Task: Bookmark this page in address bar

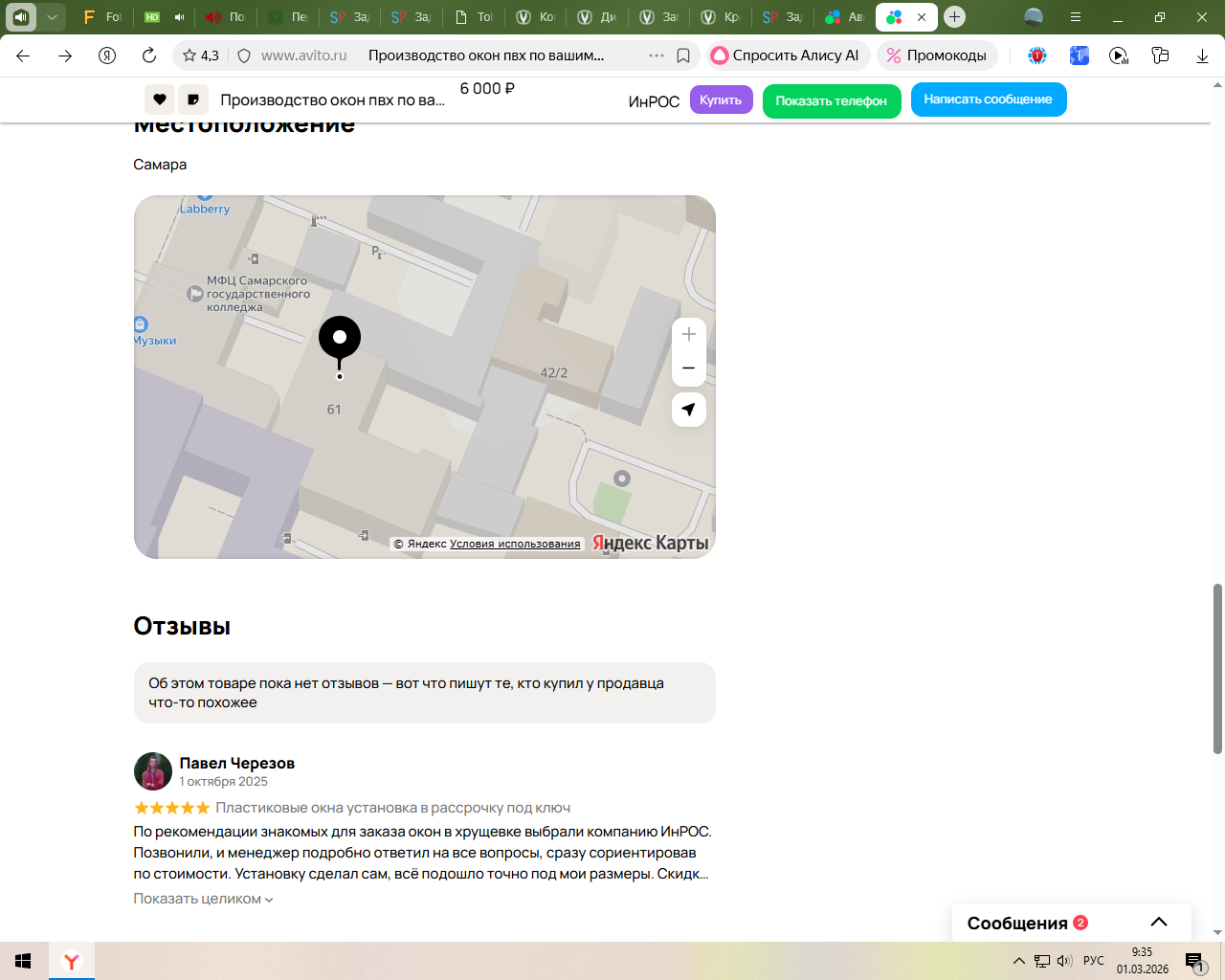Action: tap(683, 56)
